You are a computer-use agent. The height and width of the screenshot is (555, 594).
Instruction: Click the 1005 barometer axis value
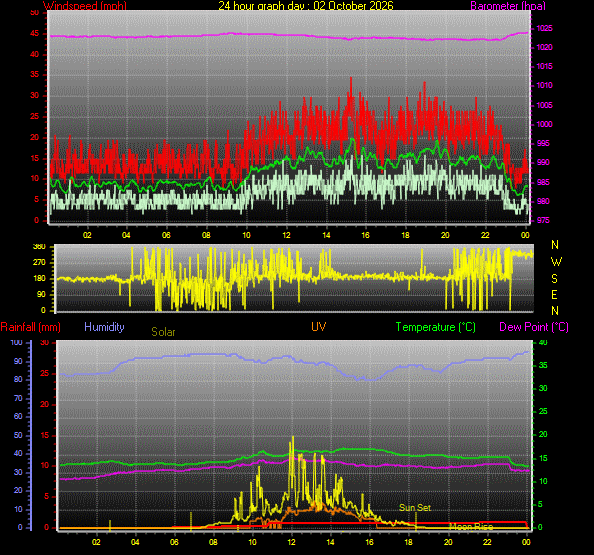pyautogui.click(x=544, y=105)
